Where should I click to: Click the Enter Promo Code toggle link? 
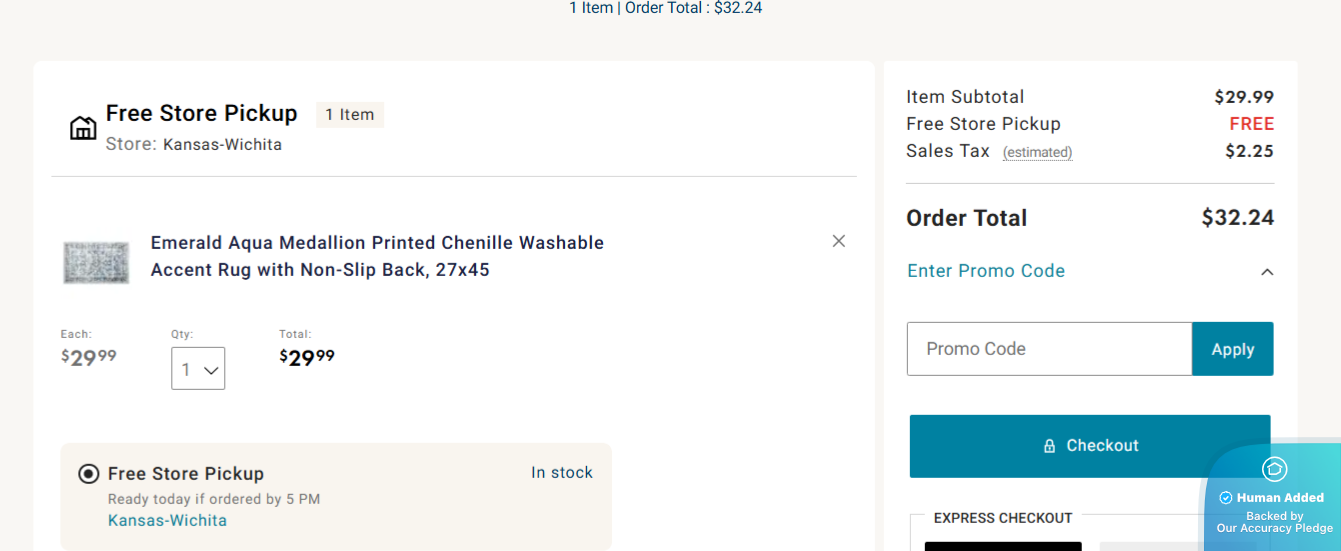coord(986,271)
